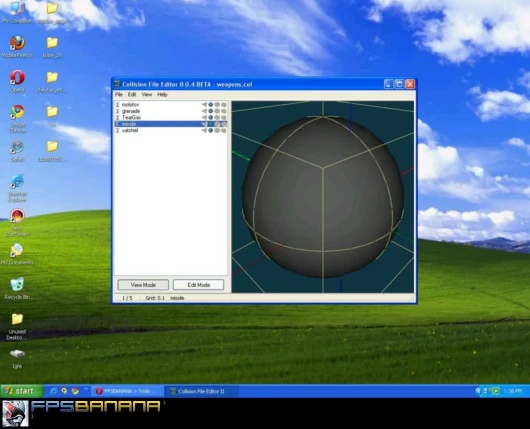Image resolution: width=530 pixels, height=429 pixels.
Task: Click the grey box icon in the grenade row
Action: click(x=217, y=111)
